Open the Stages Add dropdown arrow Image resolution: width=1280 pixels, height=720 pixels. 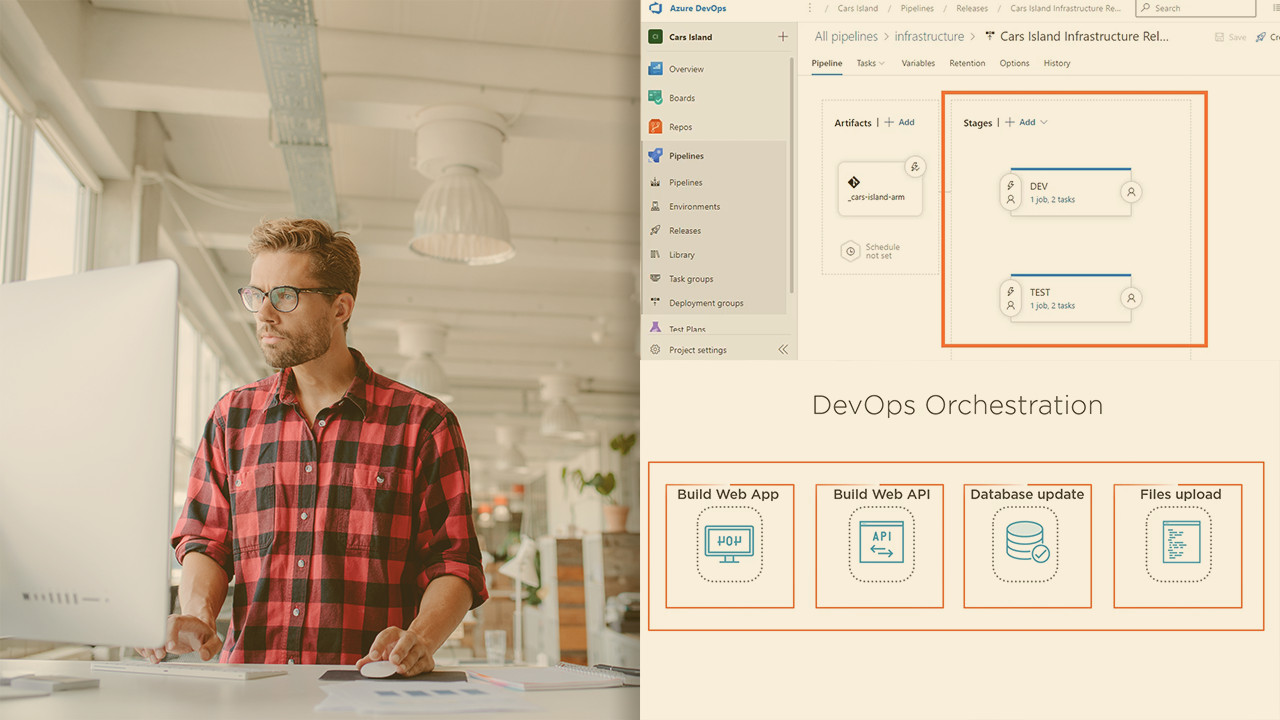1044,123
